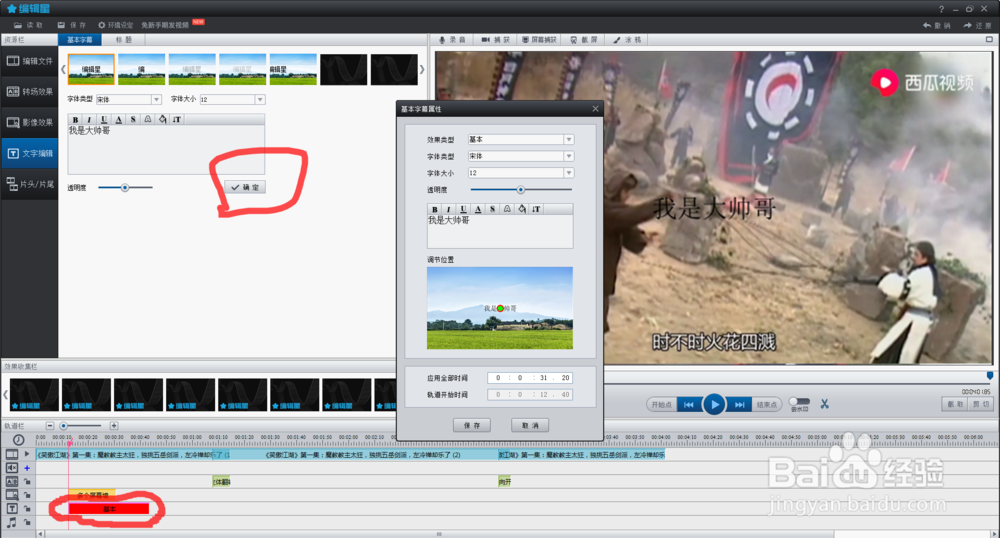Image resolution: width=1000 pixels, height=538 pixels.
Task: Click outline icon in main editor toolbar
Action: (147, 119)
